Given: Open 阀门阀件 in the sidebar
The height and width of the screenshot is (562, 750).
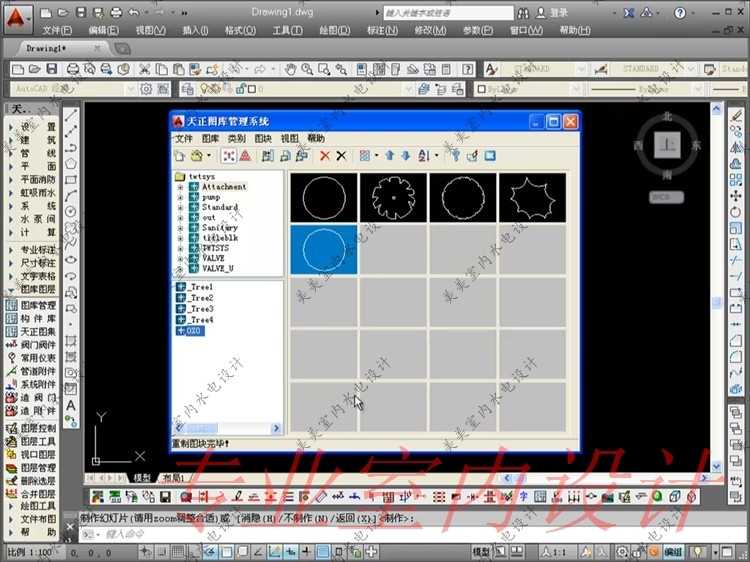Looking at the screenshot, I should [x=32, y=344].
